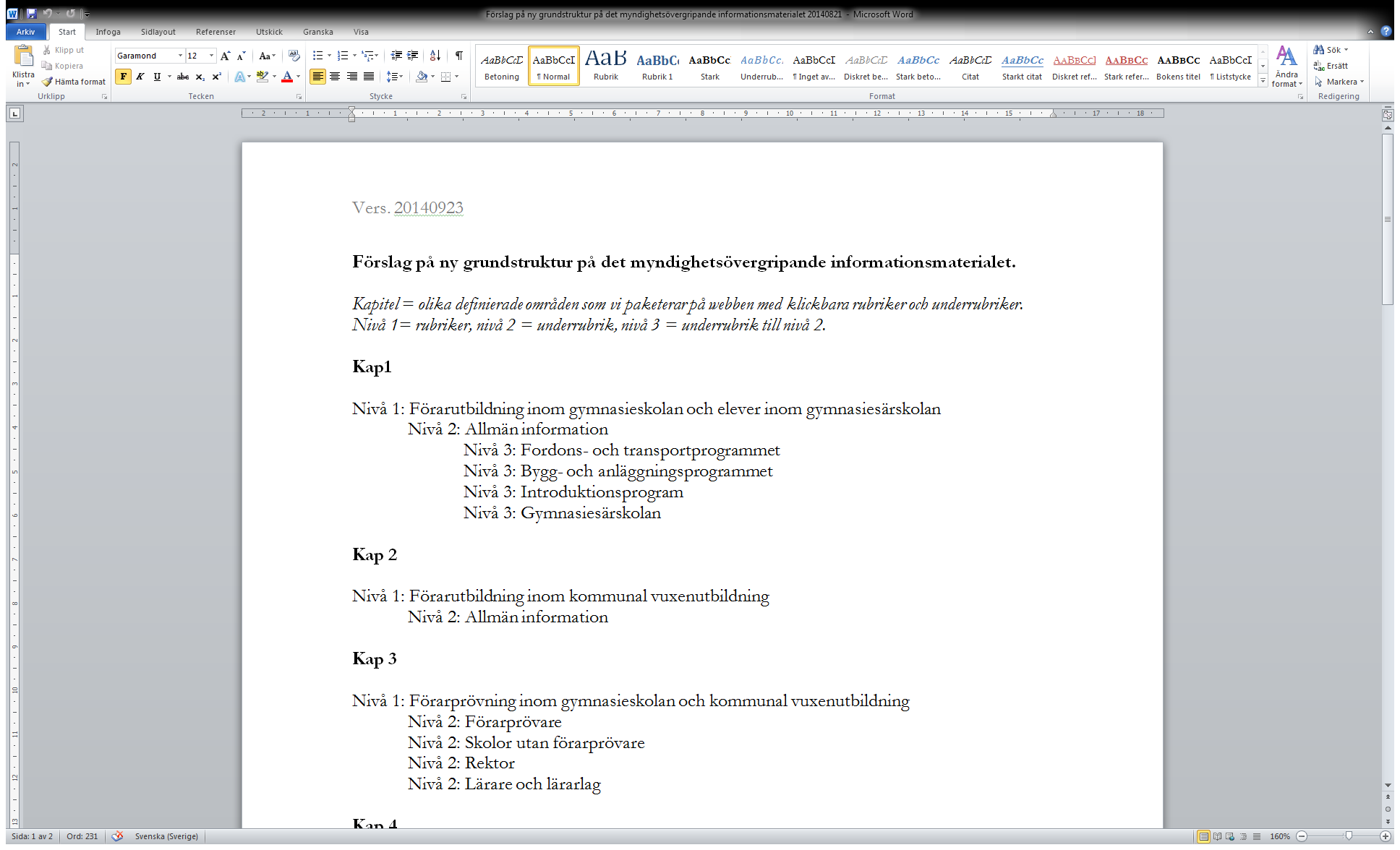Viewport: 1400px width, 850px height.
Task: Switch to outline view in status bar
Action: (x=1243, y=836)
